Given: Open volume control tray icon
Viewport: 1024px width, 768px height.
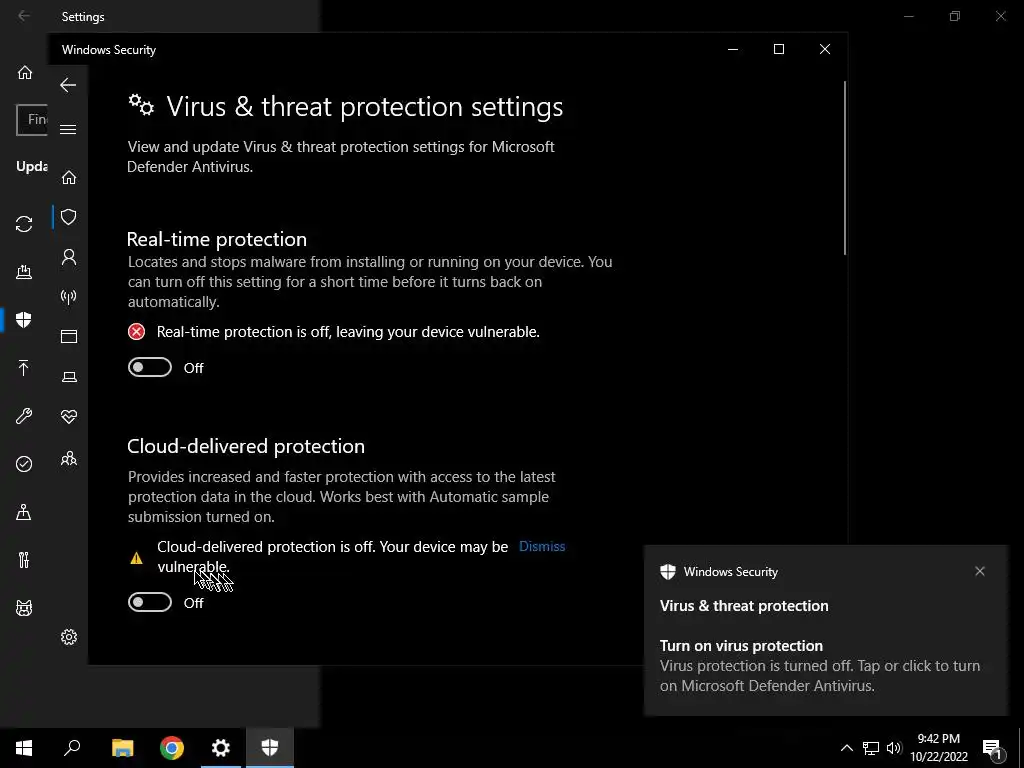Looking at the screenshot, I should (894, 748).
